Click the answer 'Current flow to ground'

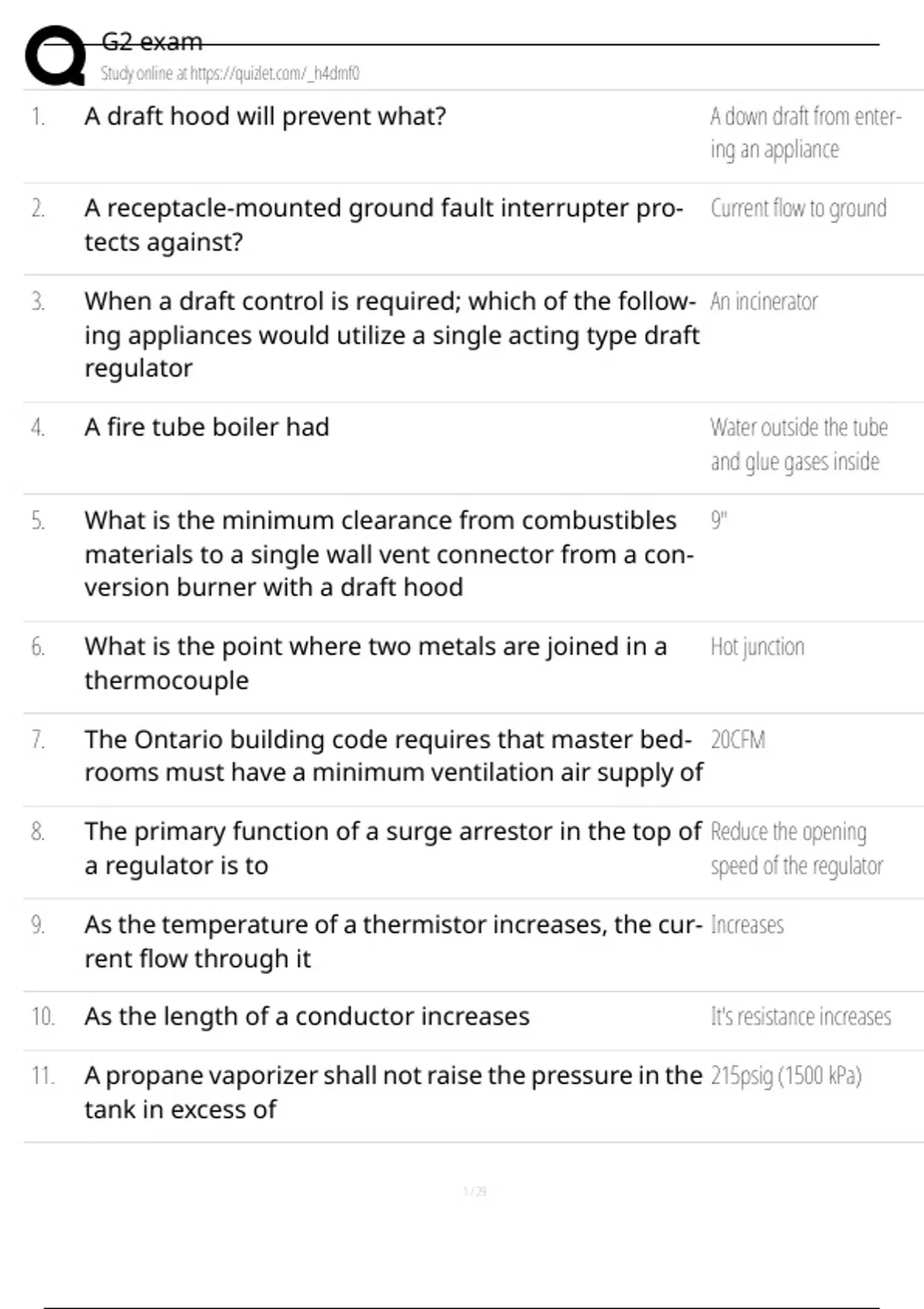pyautogui.click(x=798, y=209)
